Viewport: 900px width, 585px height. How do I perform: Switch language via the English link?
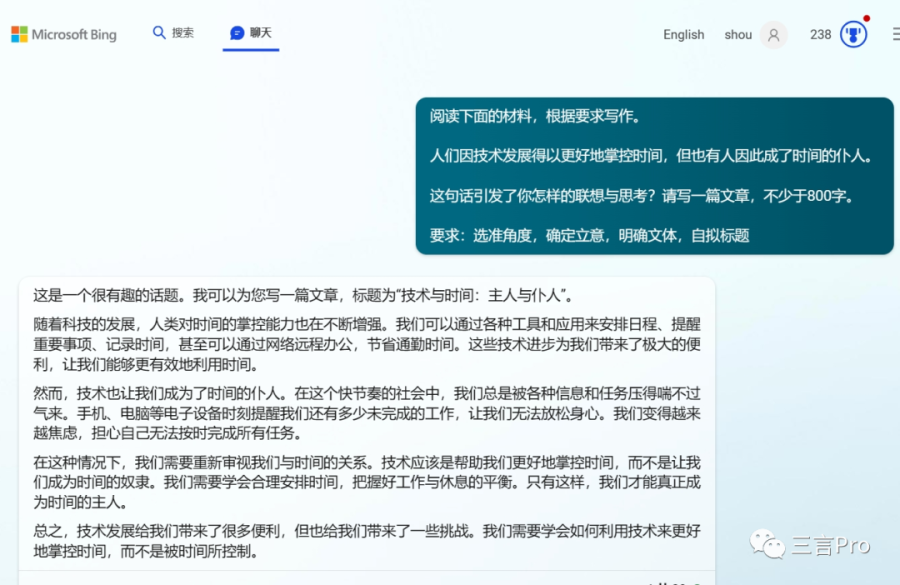click(x=684, y=34)
